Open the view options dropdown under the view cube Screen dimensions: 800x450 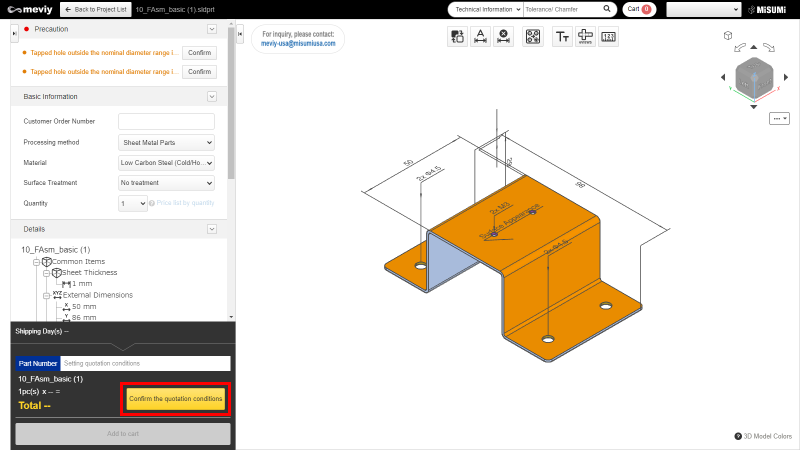coord(779,118)
